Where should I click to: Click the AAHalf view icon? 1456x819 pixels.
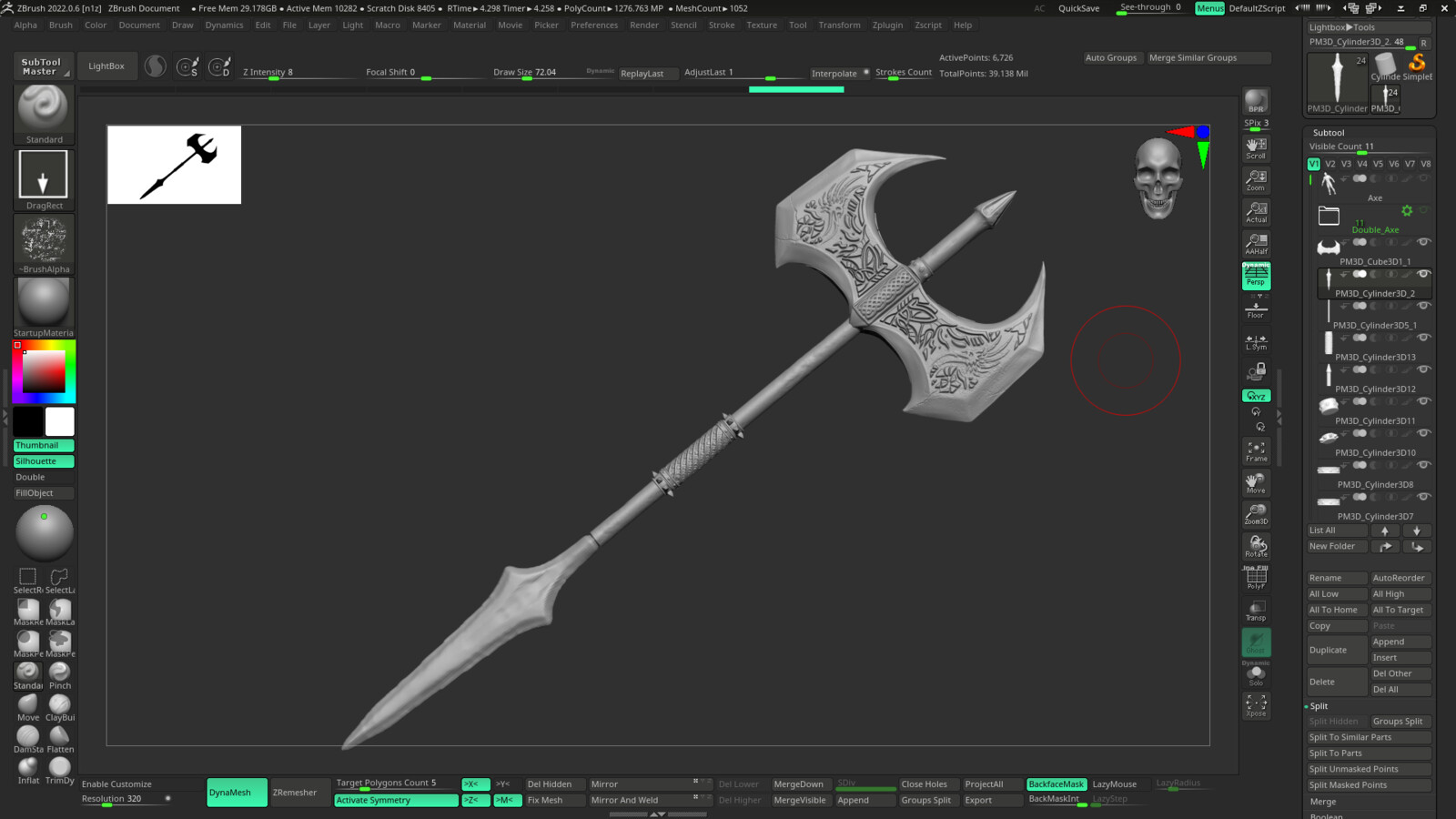pyautogui.click(x=1256, y=244)
